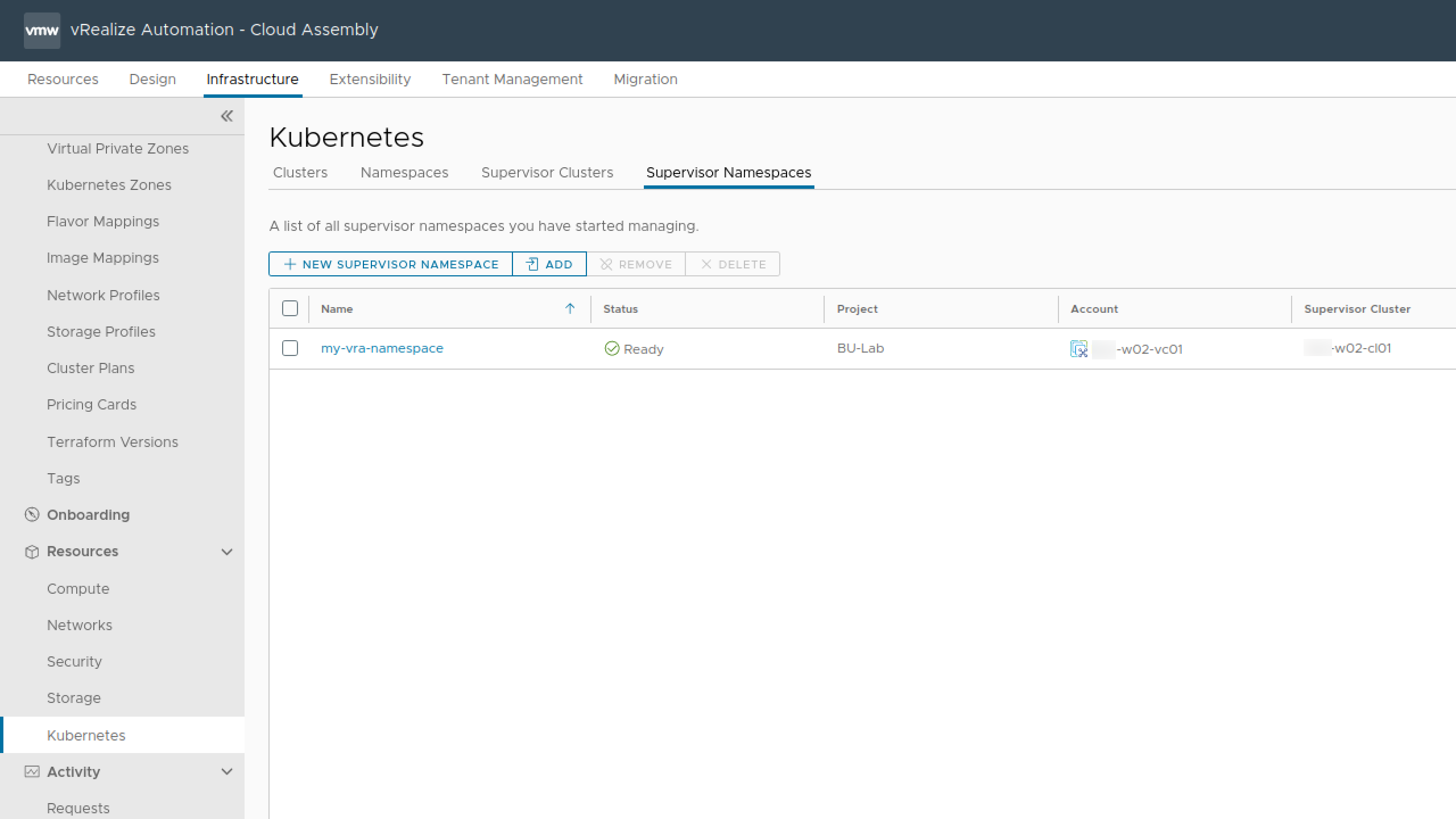Click the Activity chart icon

click(32, 772)
